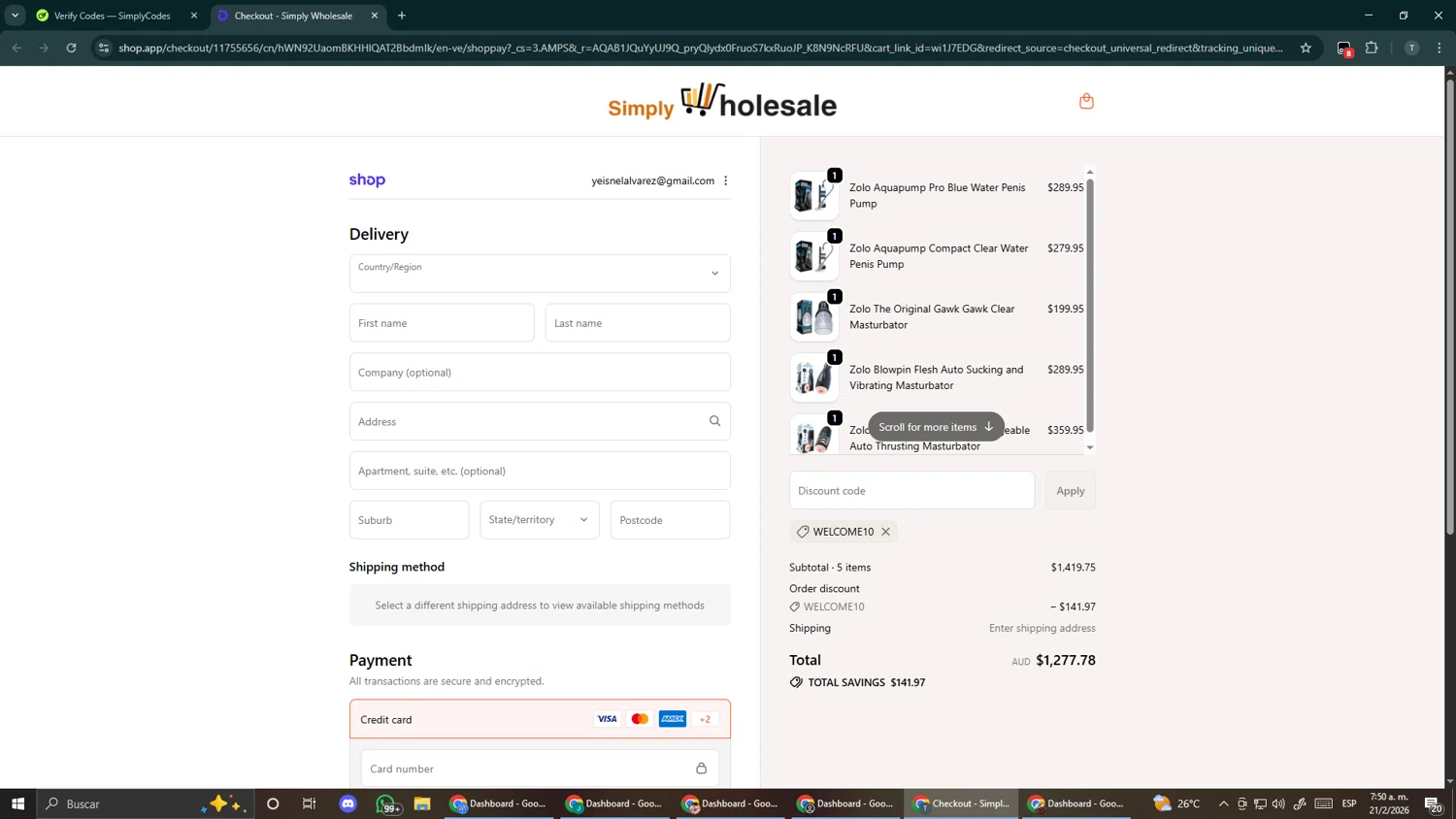Viewport: 1456px width, 819px height.
Task: Click the Suburb field
Action: click(x=409, y=520)
